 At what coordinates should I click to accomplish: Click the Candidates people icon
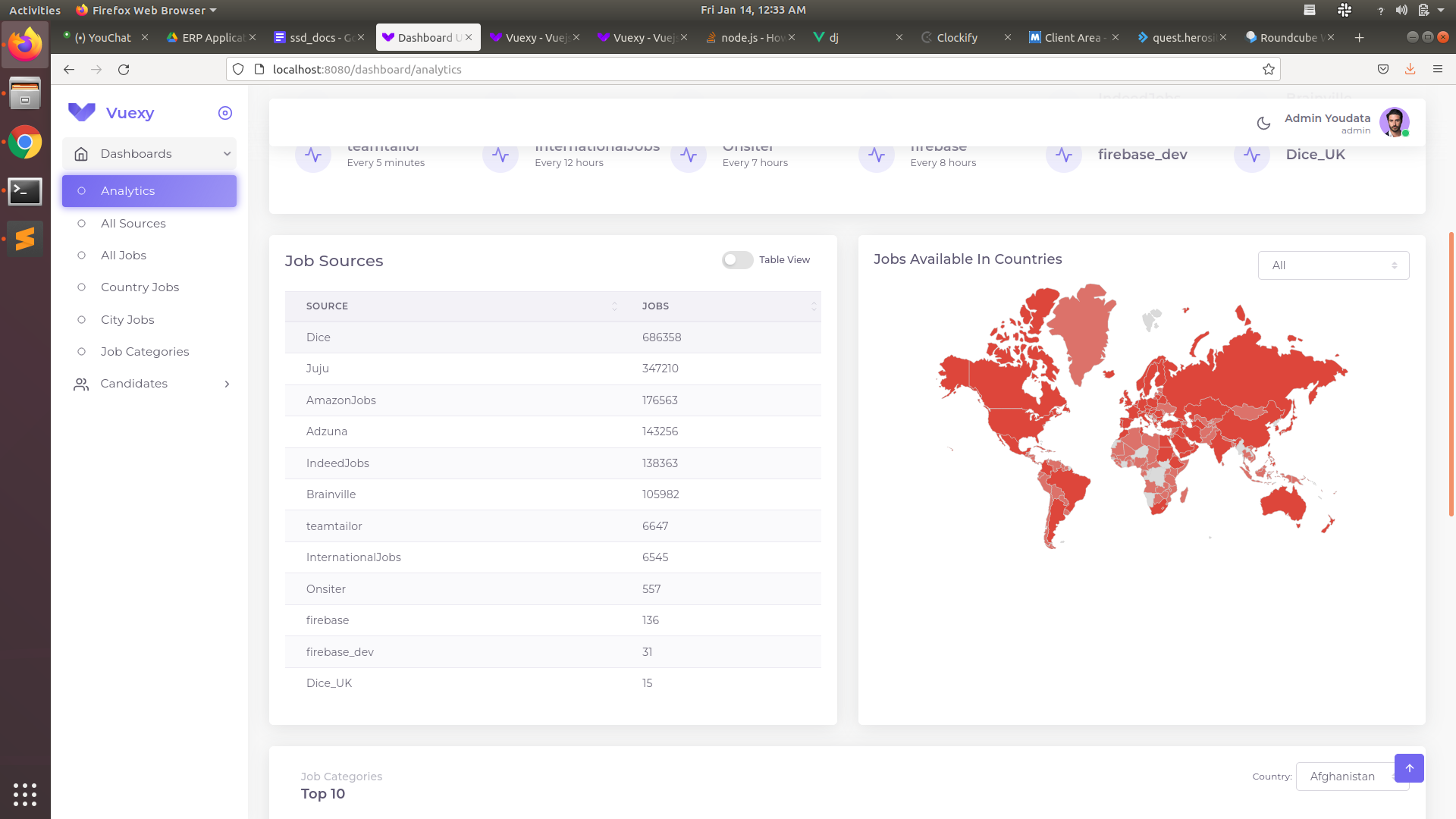pyautogui.click(x=81, y=384)
